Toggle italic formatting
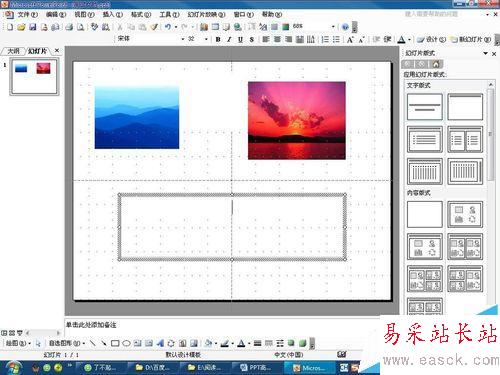This screenshot has height=375, width=500. coord(229,39)
